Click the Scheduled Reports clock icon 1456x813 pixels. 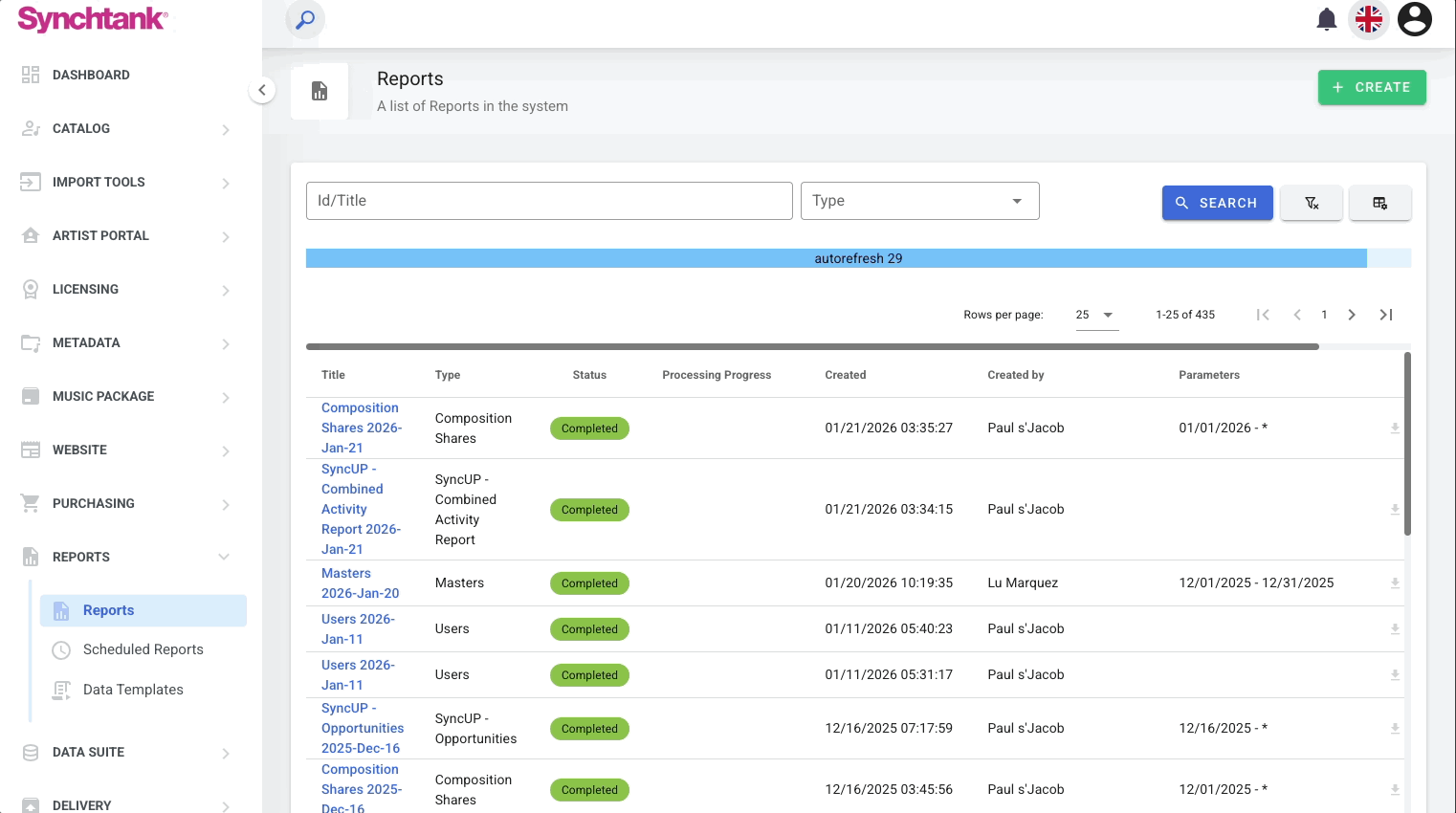click(61, 650)
